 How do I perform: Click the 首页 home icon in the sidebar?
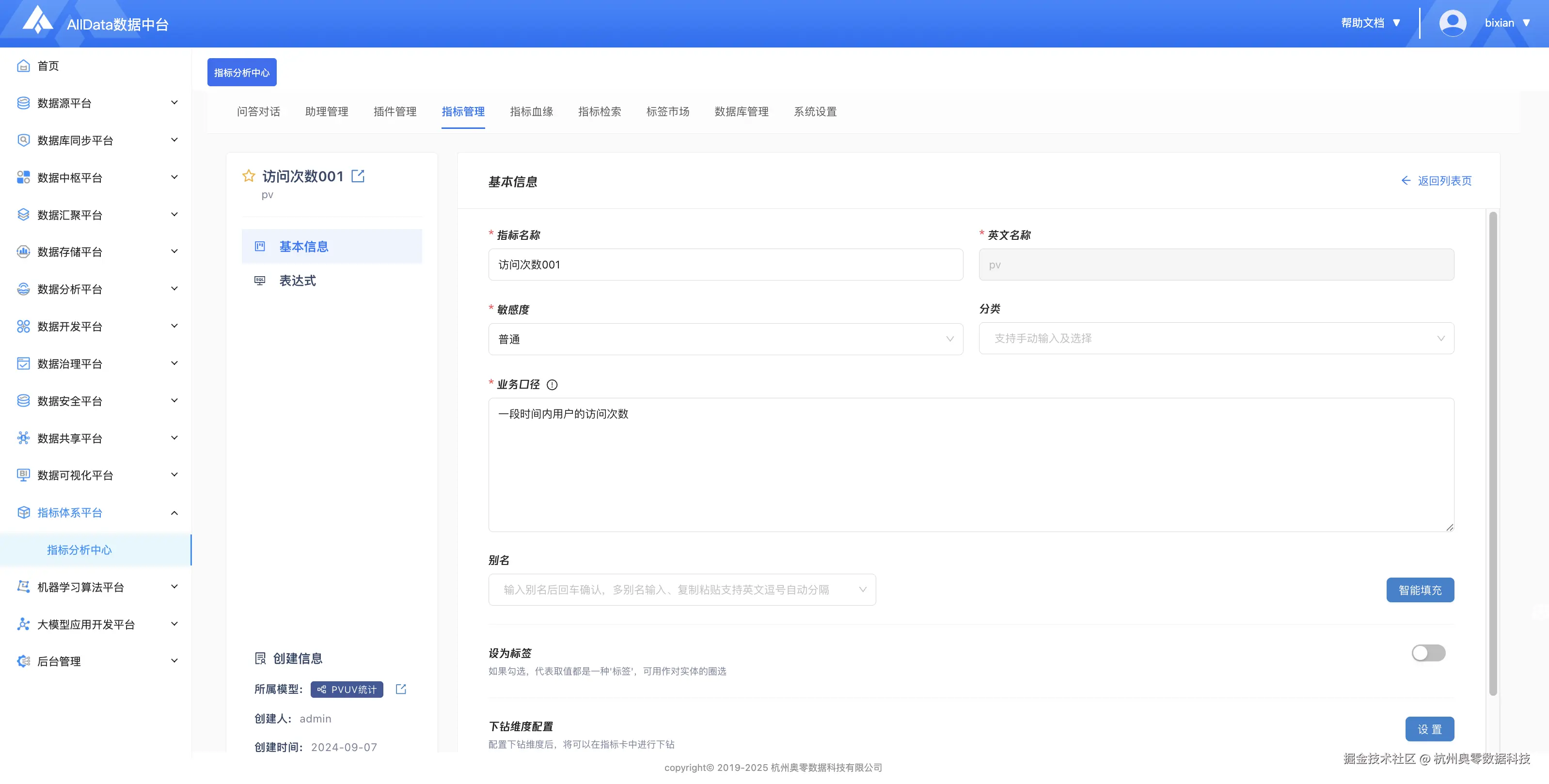[23, 66]
